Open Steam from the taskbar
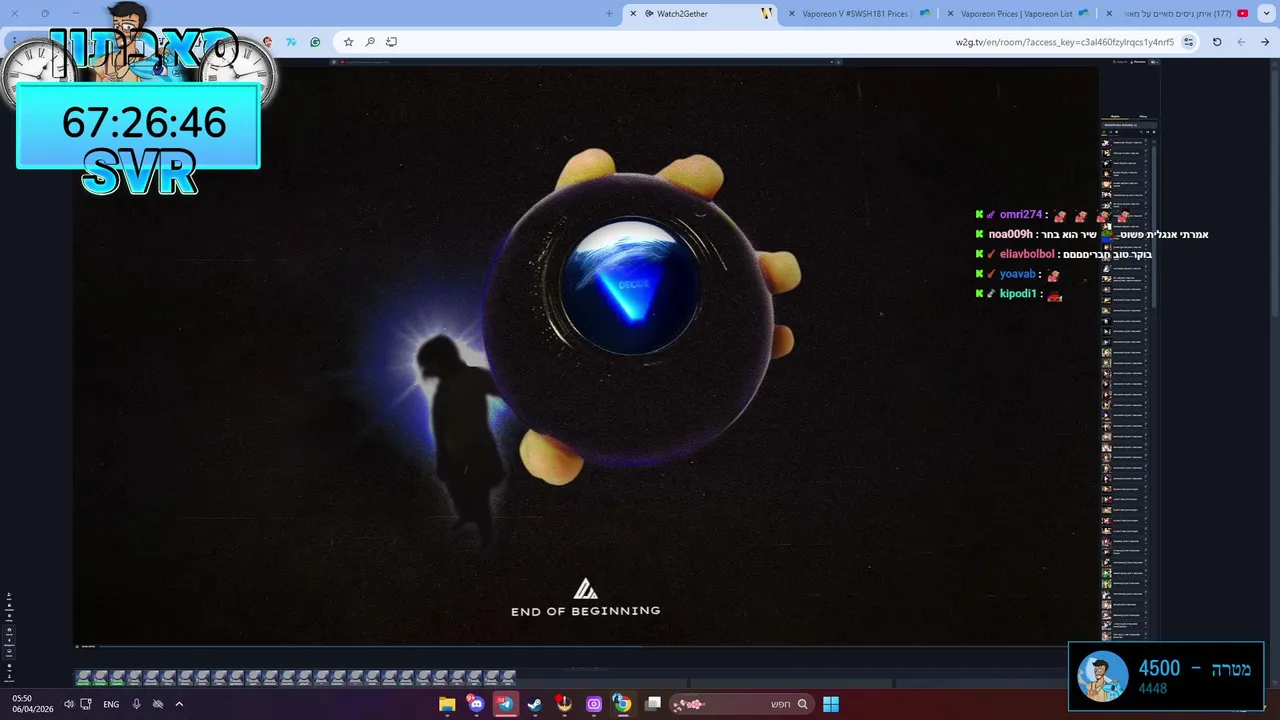This screenshot has width=1280, height=720. click(535, 704)
